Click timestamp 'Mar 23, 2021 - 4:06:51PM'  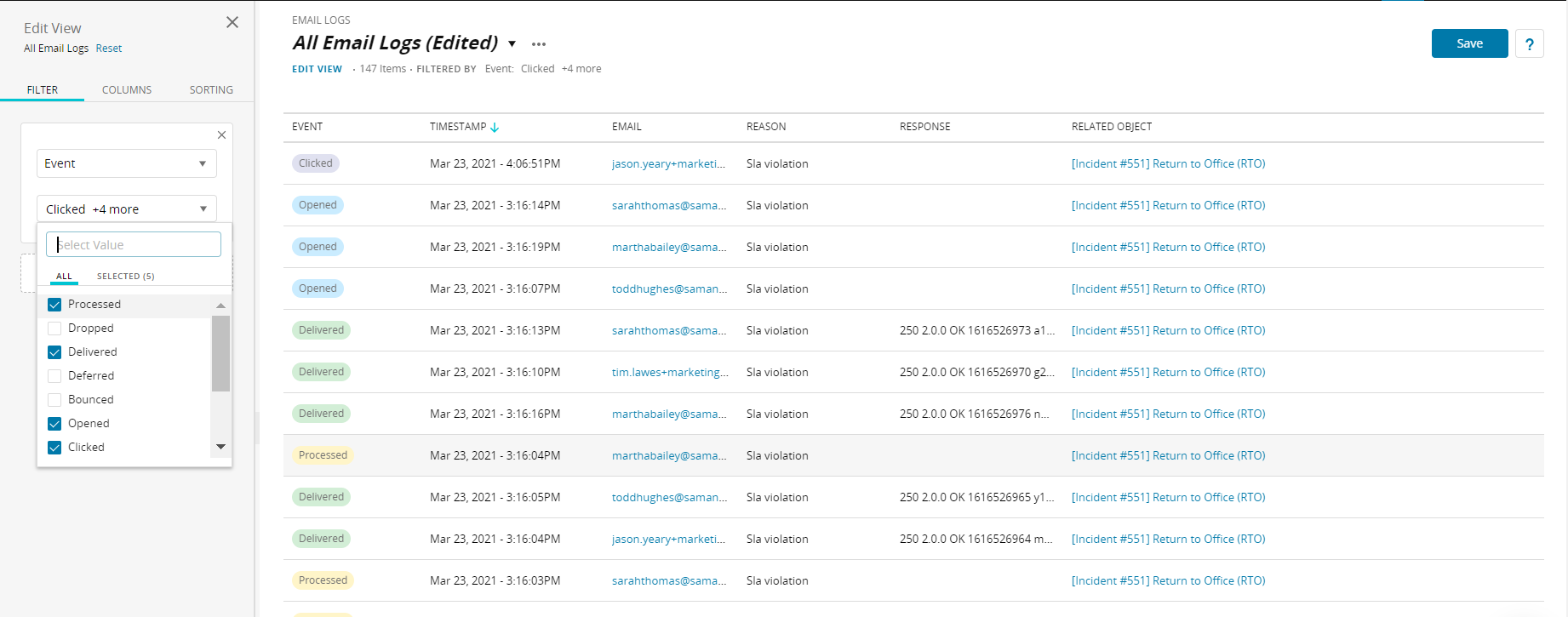click(x=495, y=163)
